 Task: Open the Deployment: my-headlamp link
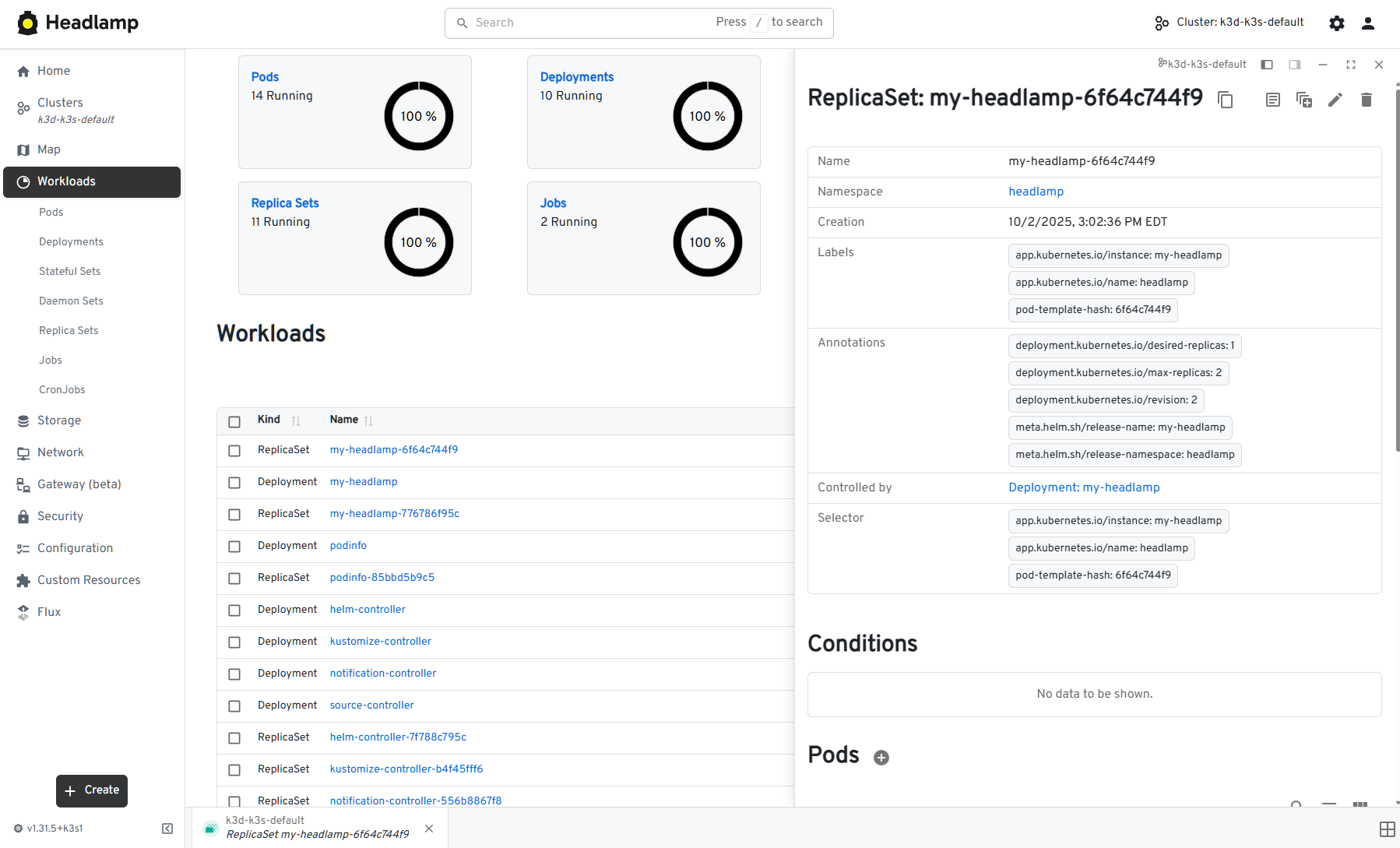coord(1084,487)
